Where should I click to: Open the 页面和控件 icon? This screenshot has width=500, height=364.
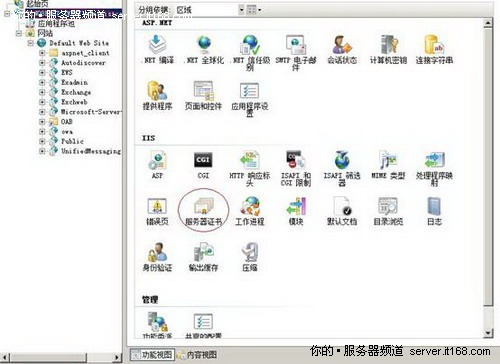click(203, 96)
